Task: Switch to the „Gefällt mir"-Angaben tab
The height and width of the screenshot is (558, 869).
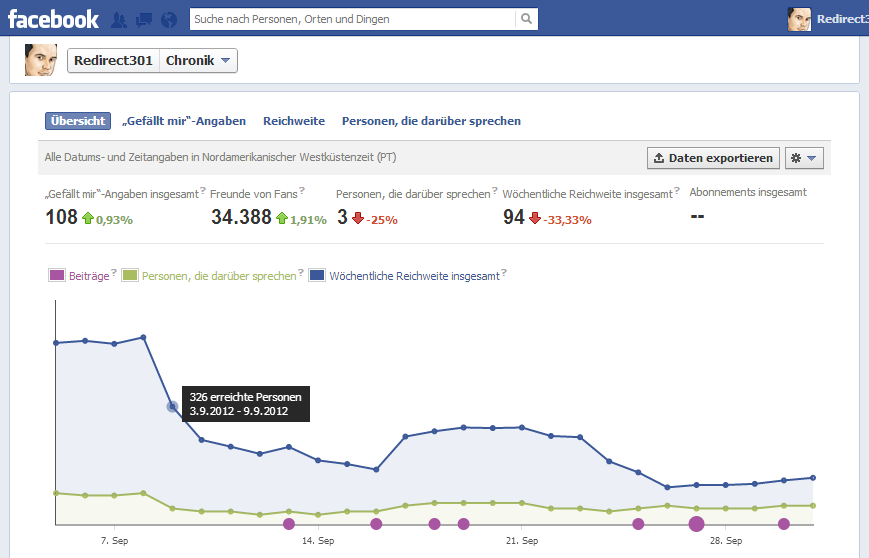Action: click(x=183, y=121)
